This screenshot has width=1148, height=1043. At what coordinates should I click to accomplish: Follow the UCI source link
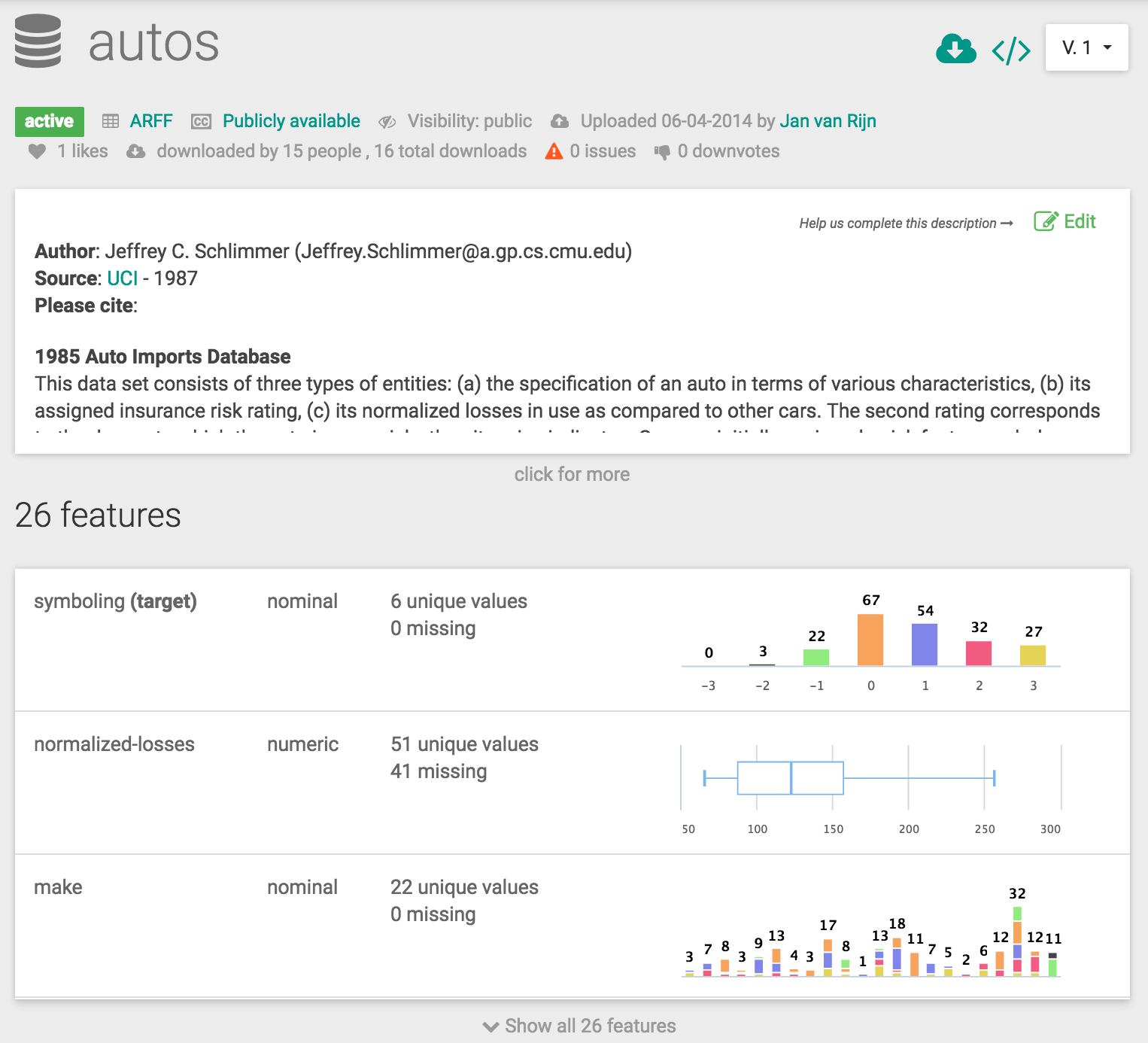122,278
